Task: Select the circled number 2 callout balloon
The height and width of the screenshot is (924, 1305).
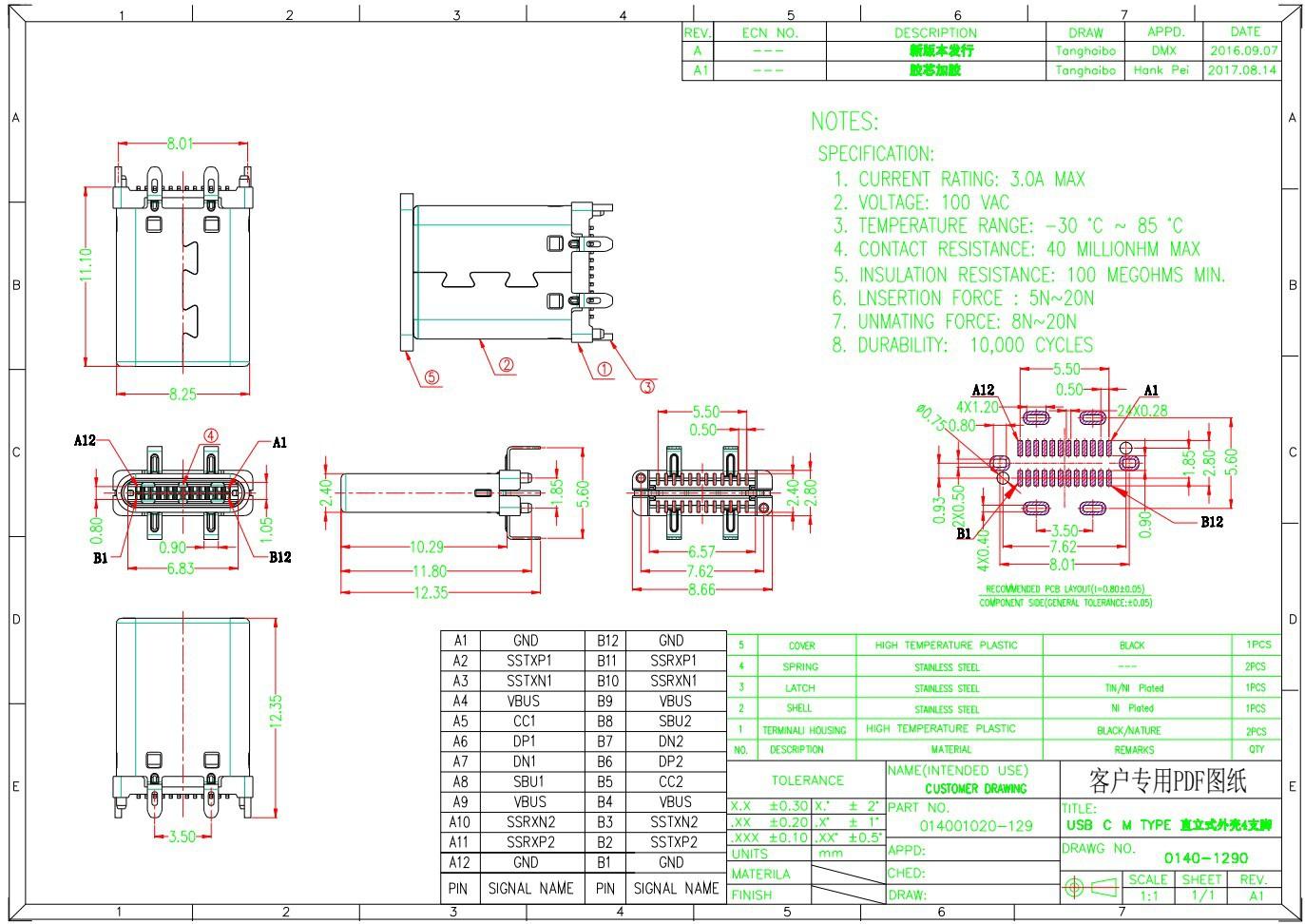Action: [506, 365]
